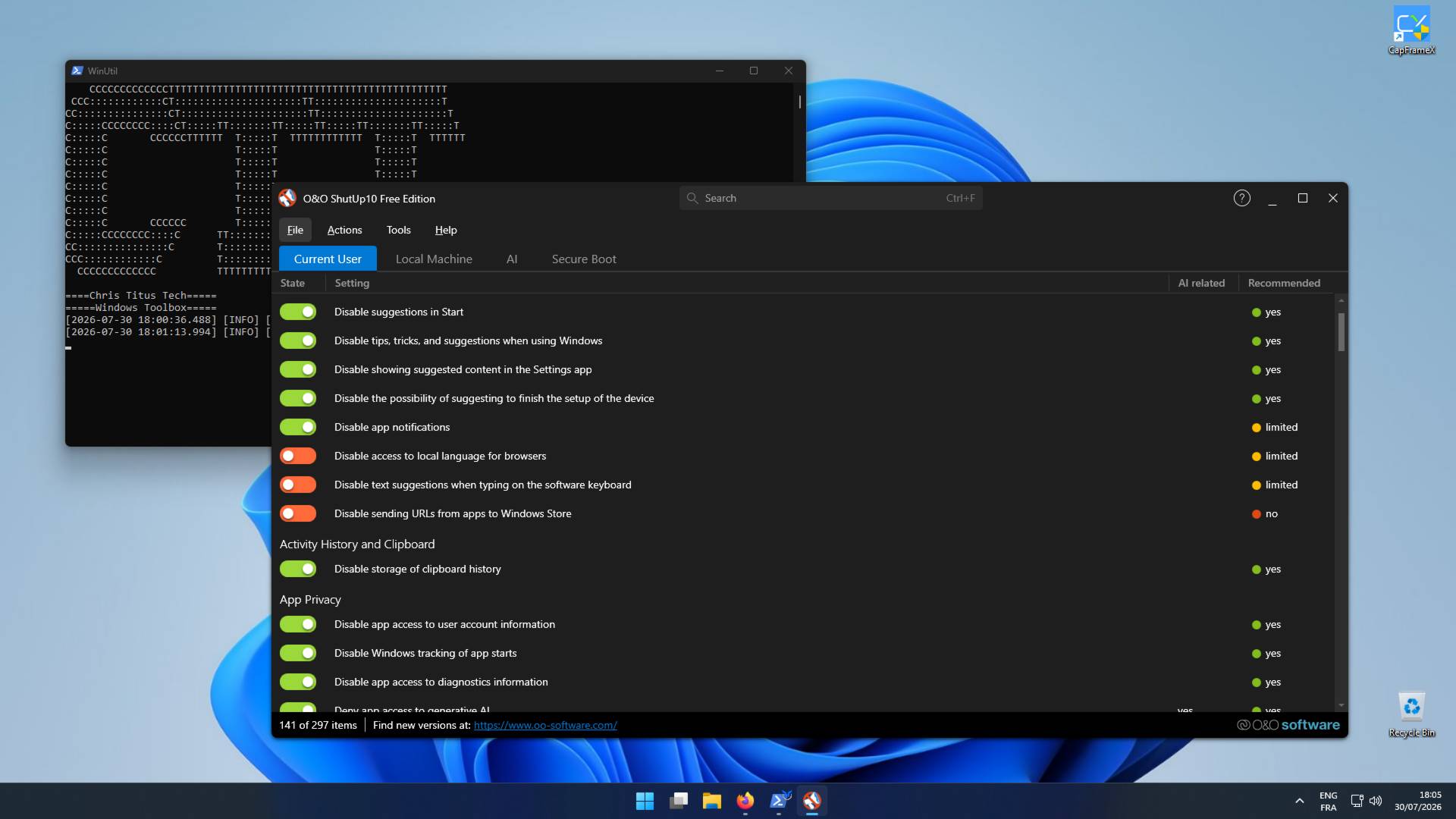Open the Tools menu
The image size is (1456, 819).
(x=398, y=230)
